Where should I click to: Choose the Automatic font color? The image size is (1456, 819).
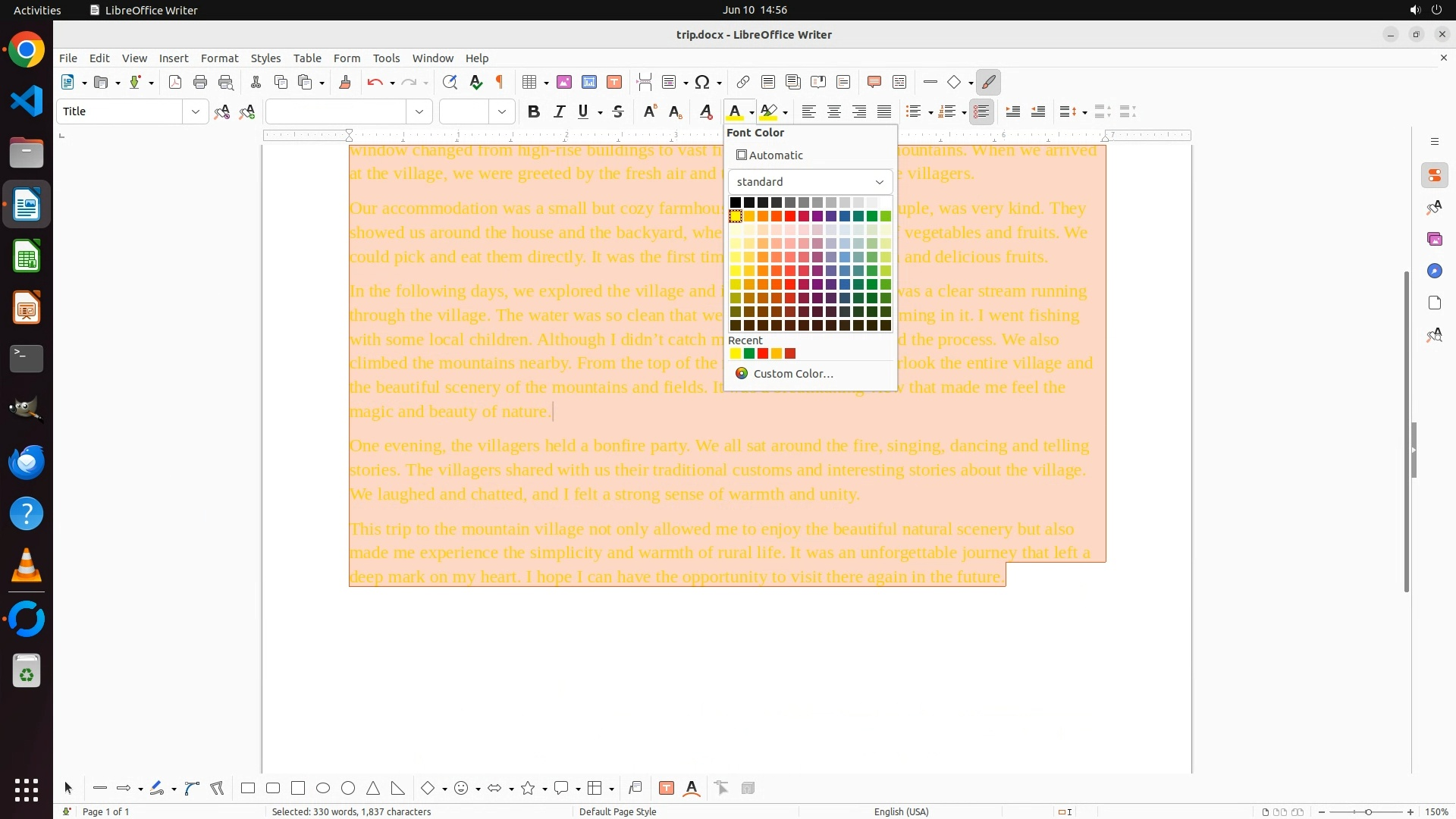click(x=770, y=155)
